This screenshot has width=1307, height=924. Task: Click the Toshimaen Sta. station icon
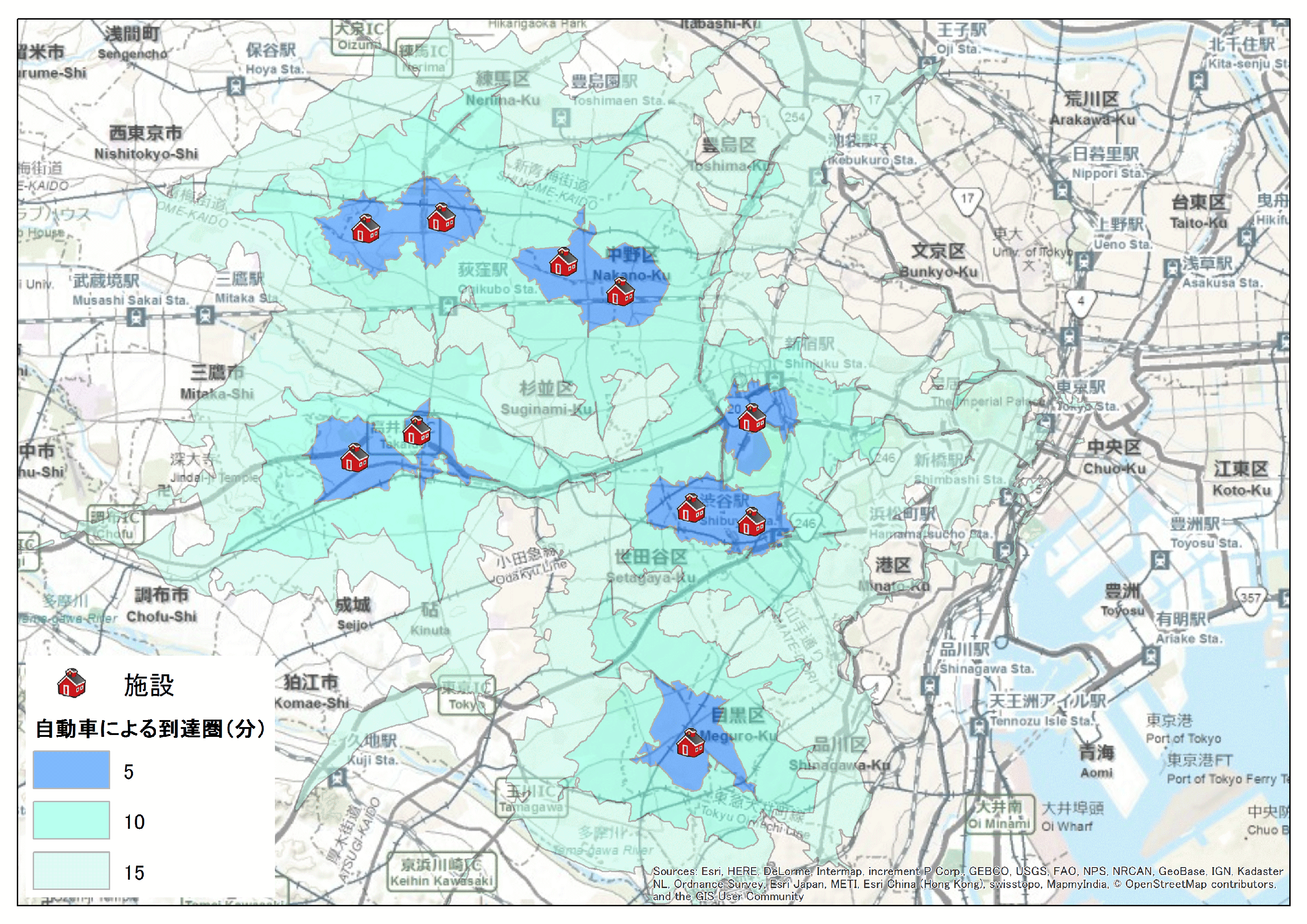point(561,118)
